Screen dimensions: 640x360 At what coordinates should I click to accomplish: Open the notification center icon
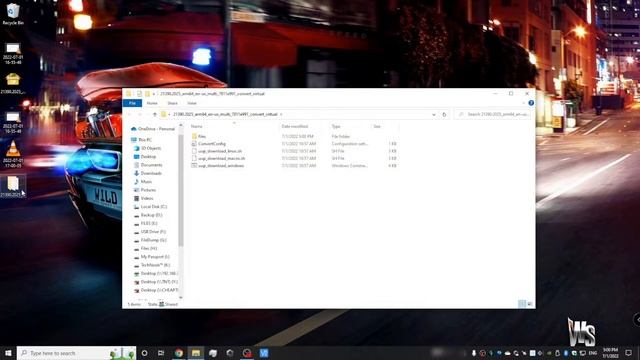(x=629, y=353)
